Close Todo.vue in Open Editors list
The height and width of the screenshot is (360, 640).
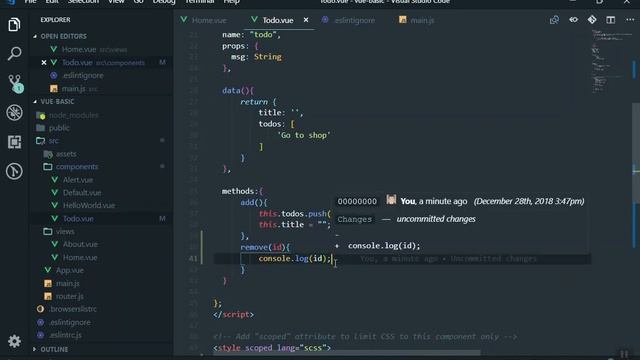(x=44, y=62)
